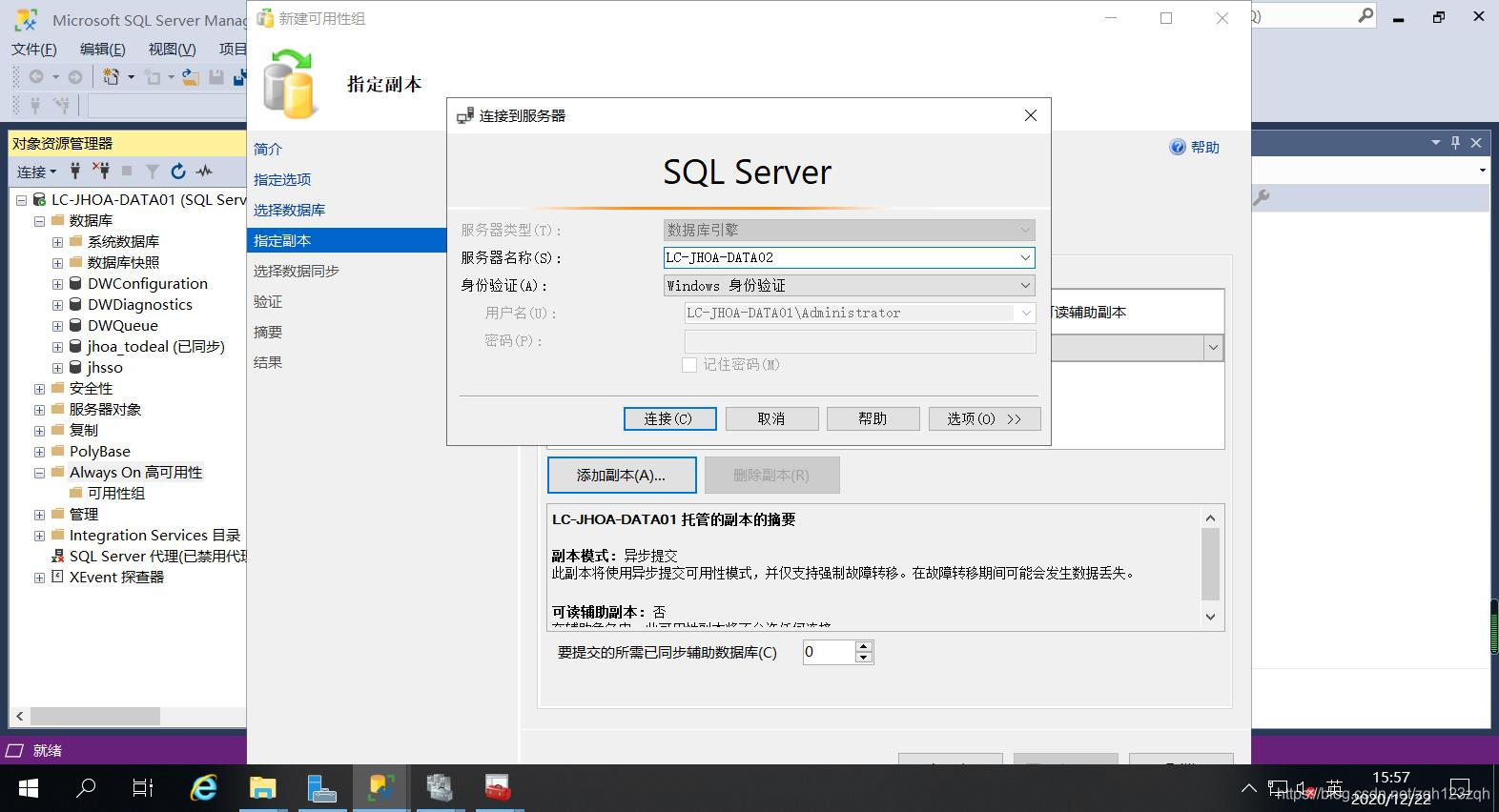1499x812 pixels.
Task: Open Activity Monitor pulse icon
Action: [204, 172]
